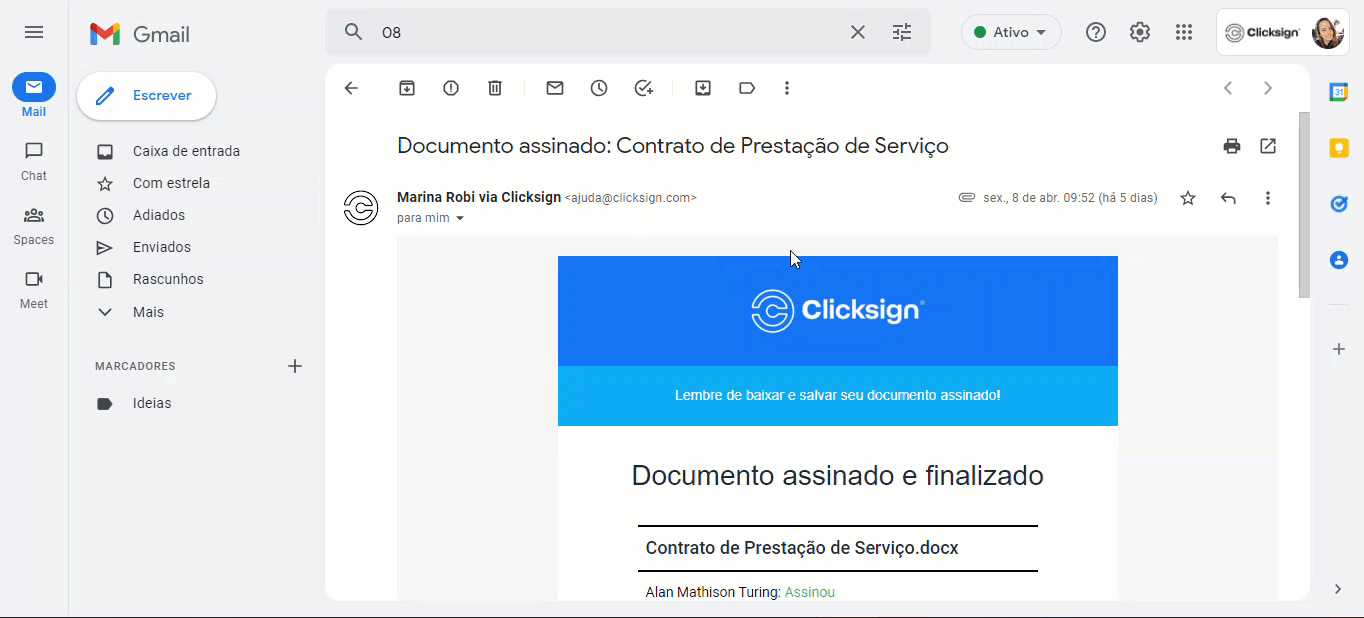This screenshot has width=1364, height=618.
Task: Open the Clicksign account profile
Action: point(1284,32)
